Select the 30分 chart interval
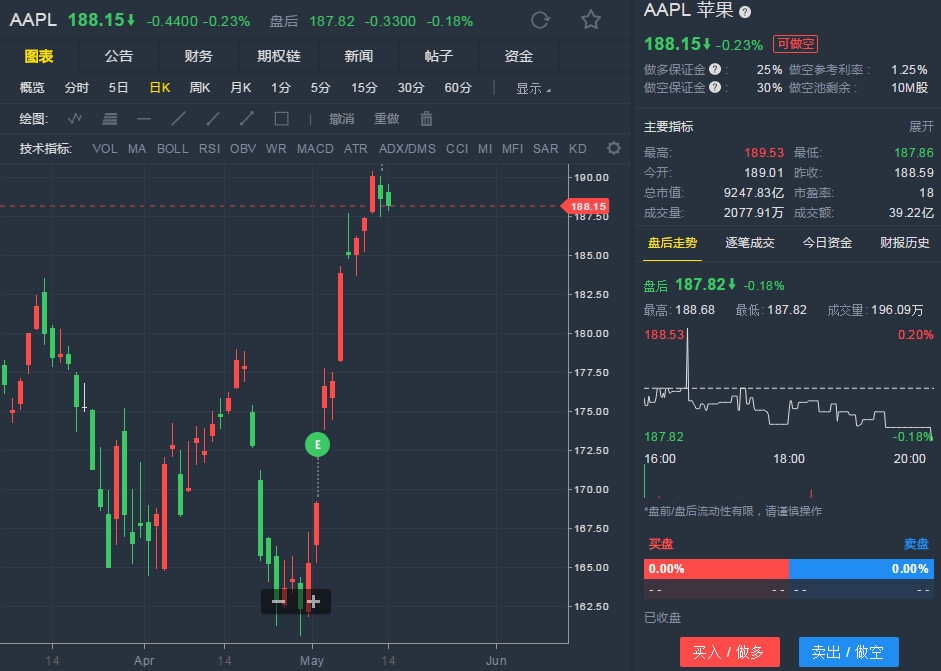The image size is (941, 671). tap(411, 88)
